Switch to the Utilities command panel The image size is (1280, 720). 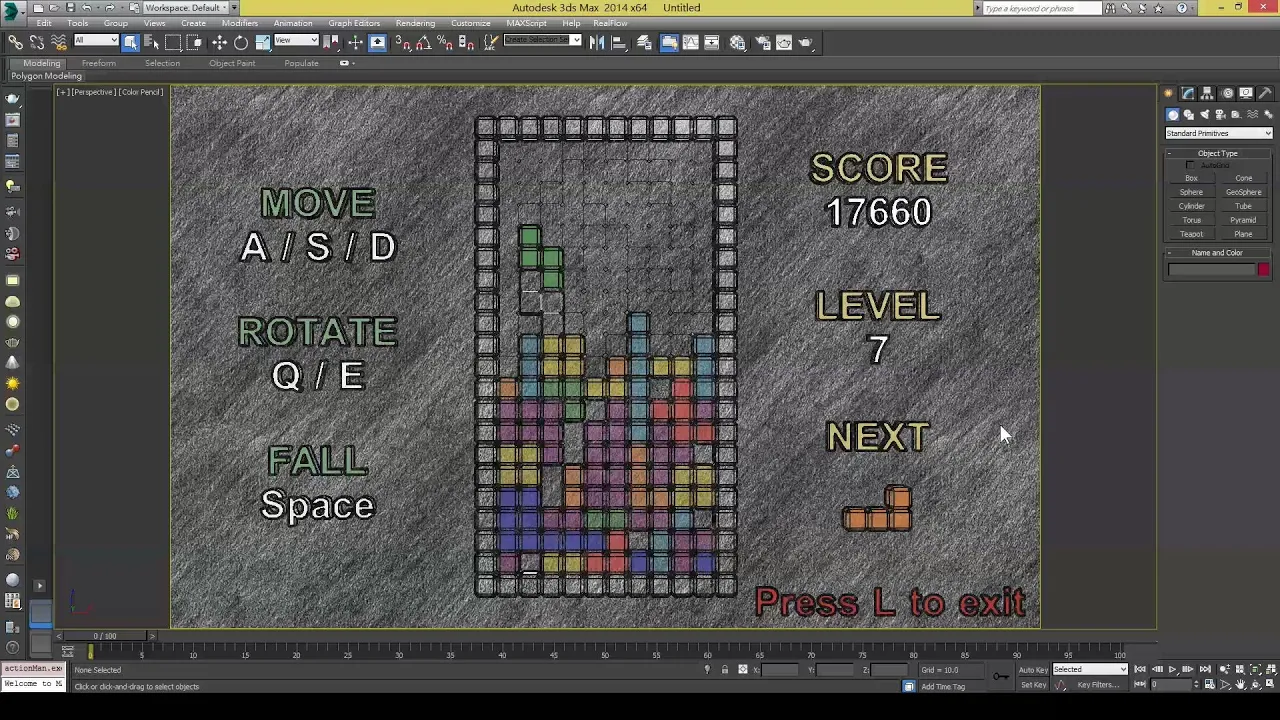[1265, 93]
